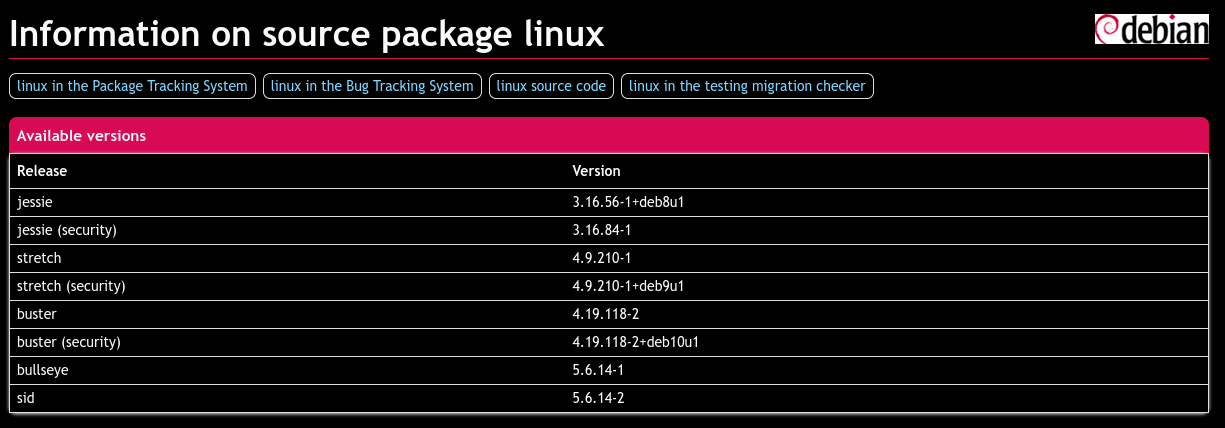Click the Available versions header
1225x428 pixels.
(609, 136)
